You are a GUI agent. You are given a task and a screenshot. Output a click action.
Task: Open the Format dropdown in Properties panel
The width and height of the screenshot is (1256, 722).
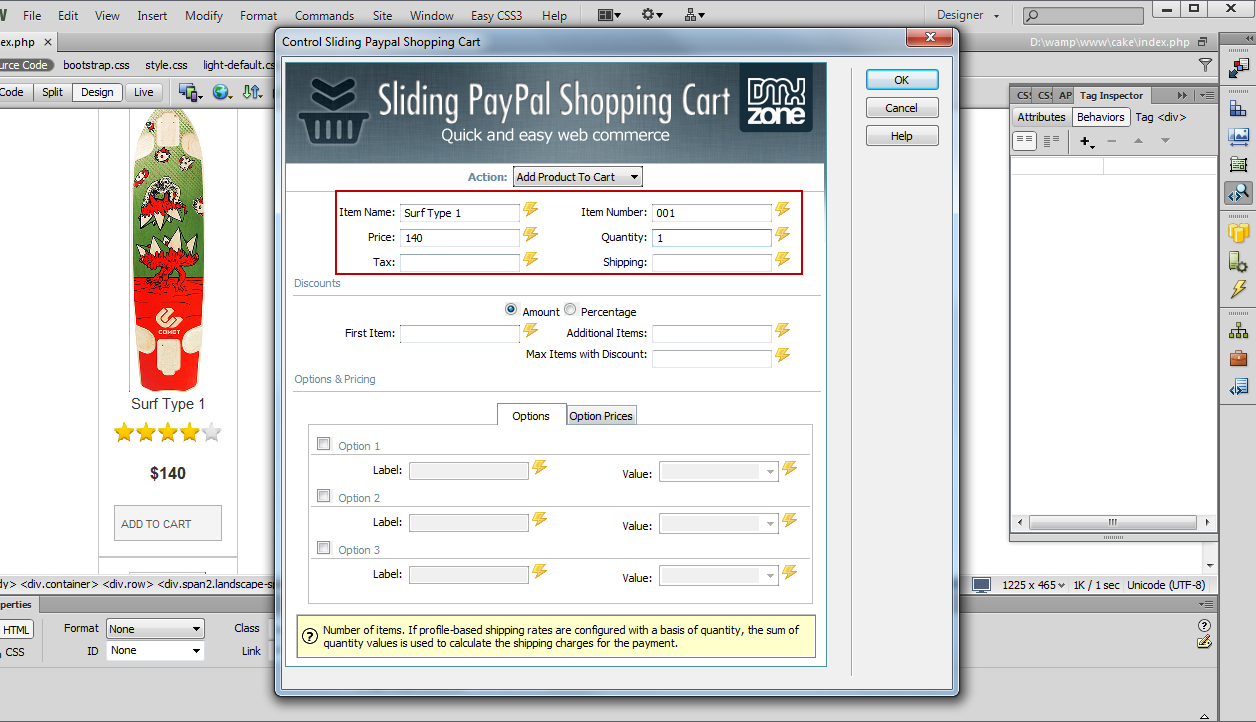[x=155, y=629]
